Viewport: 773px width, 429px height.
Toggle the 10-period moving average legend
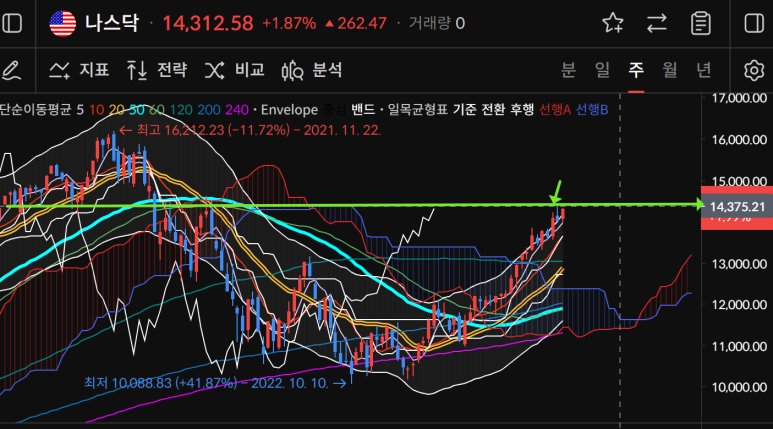coord(96,109)
